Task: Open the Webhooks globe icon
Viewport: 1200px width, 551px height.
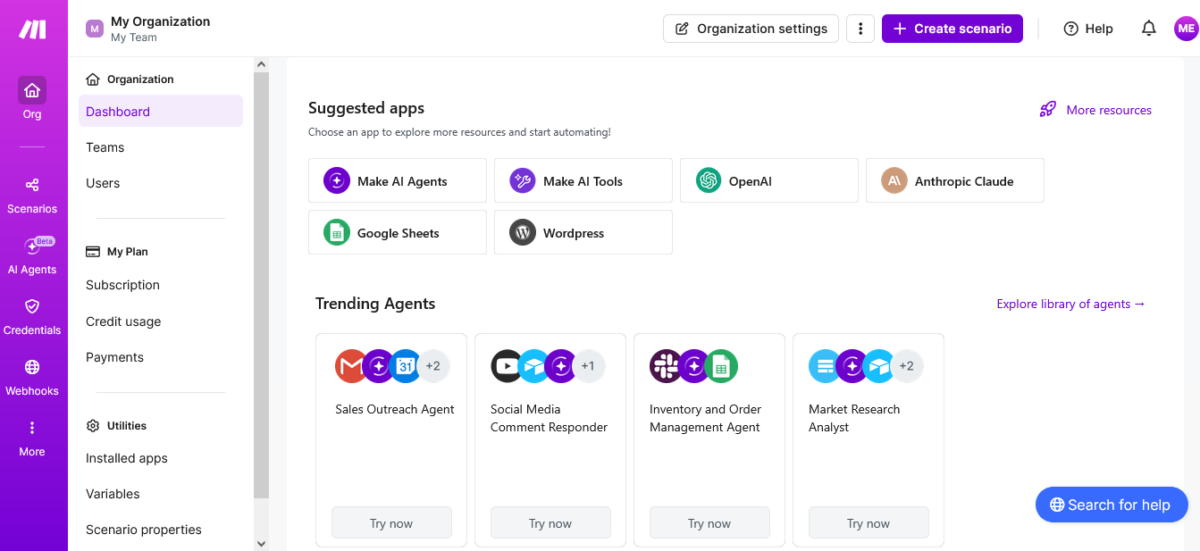Action: (x=32, y=367)
